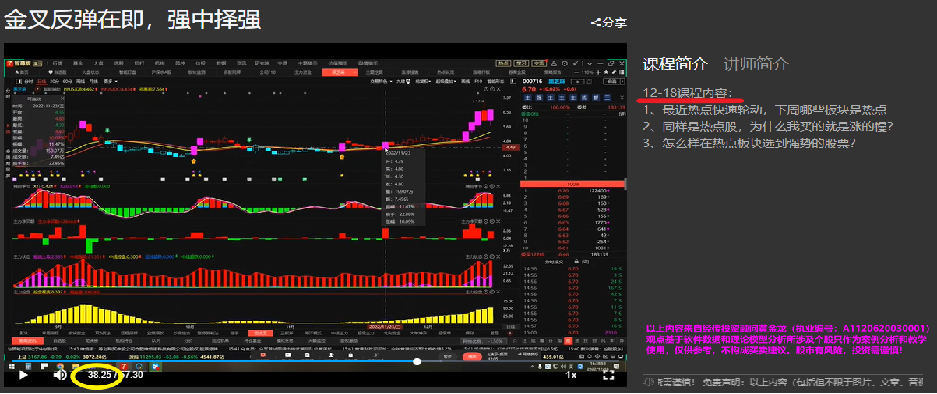The height and width of the screenshot is (394, 937).
Task: Click the orange button on the bottom status bar
Action: point(473,356)
